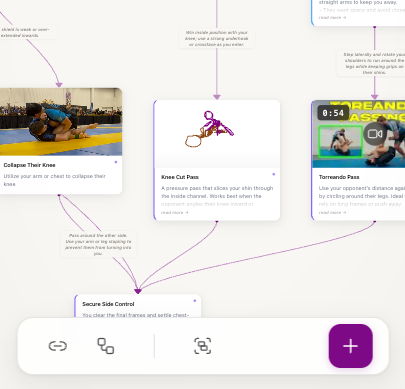Click the 'Utilize your arm or chest' description
This screenshot has height=389, width=405.
(x=55, y=180)
